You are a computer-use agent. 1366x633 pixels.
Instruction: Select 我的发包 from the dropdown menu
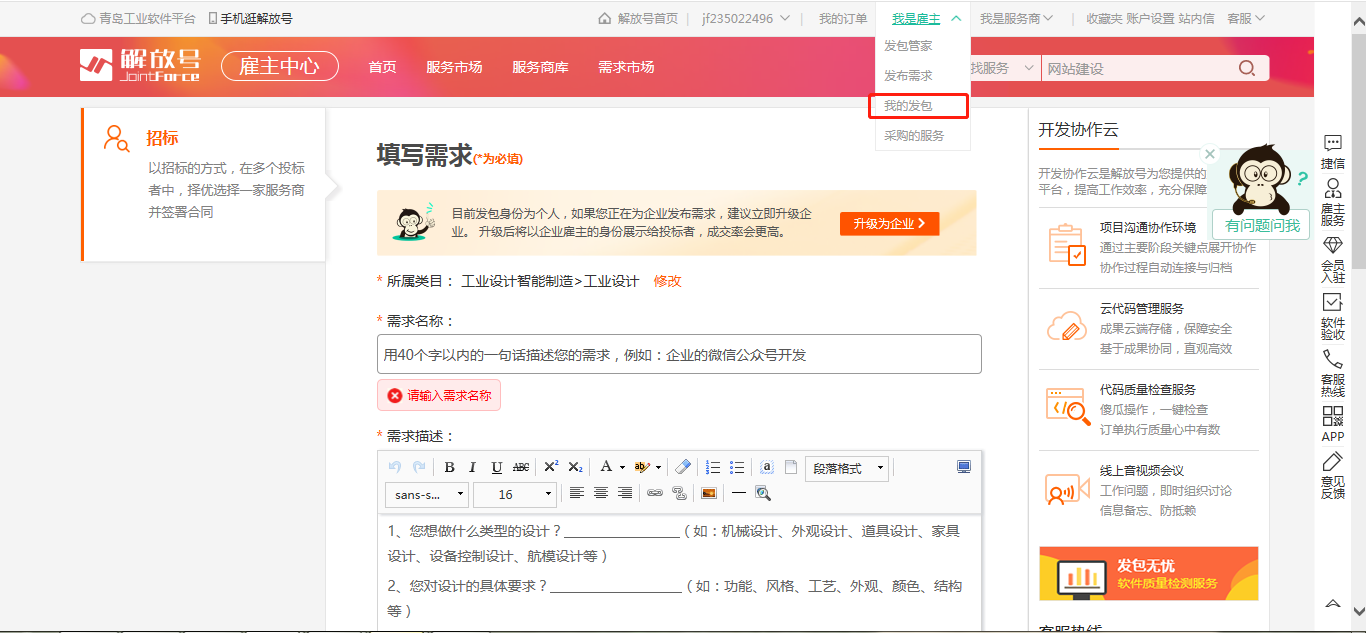point(919,106)
